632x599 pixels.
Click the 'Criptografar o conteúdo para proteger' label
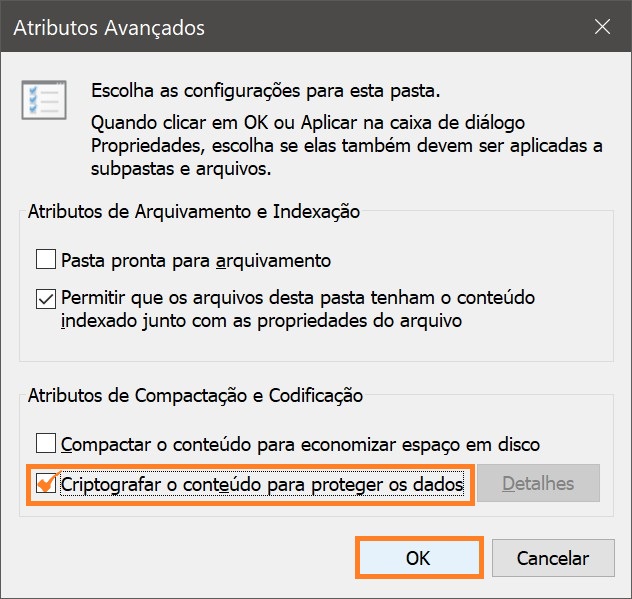[262, 484]
